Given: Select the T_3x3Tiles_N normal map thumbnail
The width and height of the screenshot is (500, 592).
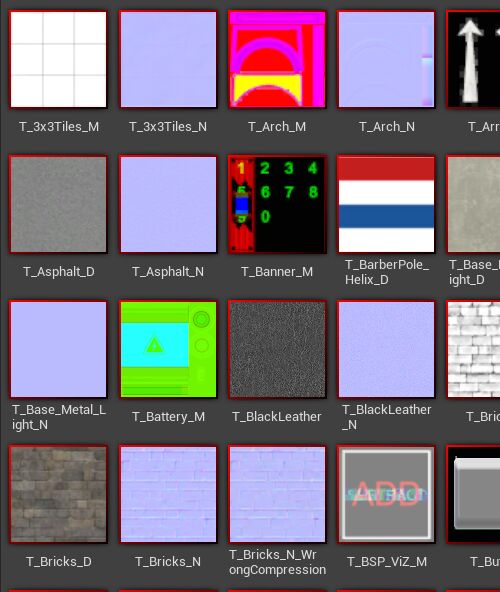Looking at the screenshot, I should pyautogui.click(x=168, y=59).
